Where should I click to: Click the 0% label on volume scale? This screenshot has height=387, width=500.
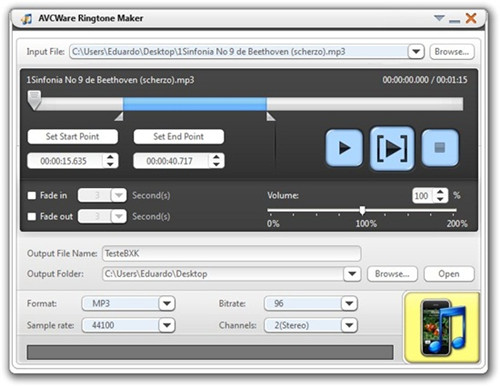(x=273, y=223)
